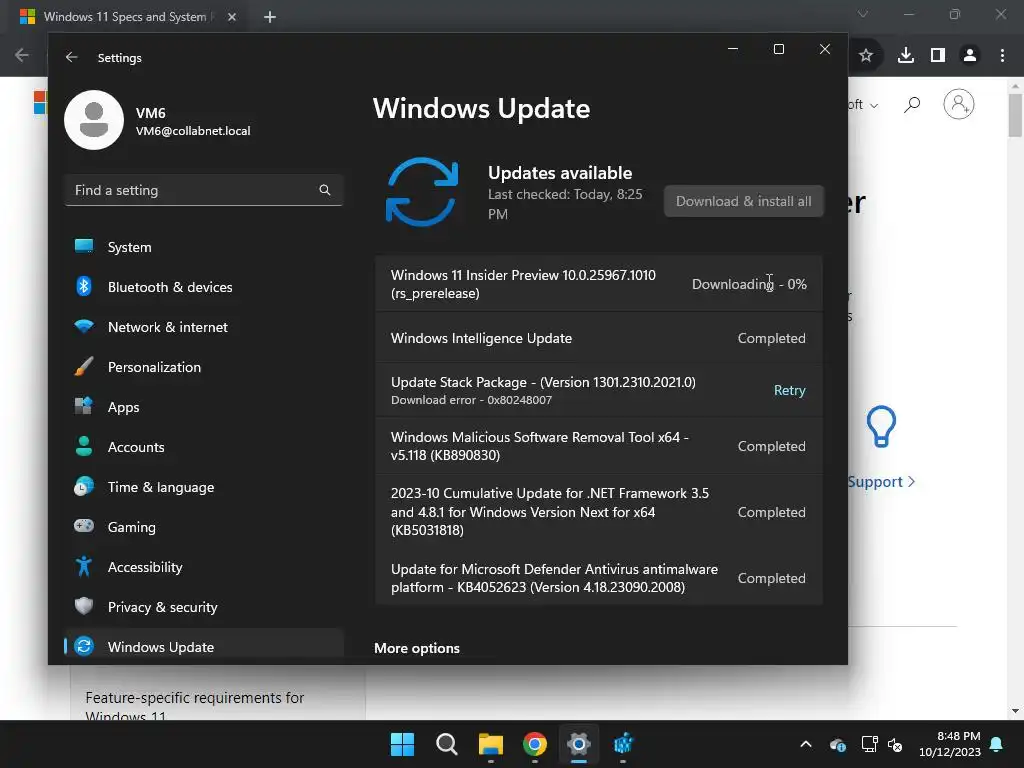Screen dimensions: 1024x768
Task: Click the Windows Update sync arrows icon
Action: 422,191
